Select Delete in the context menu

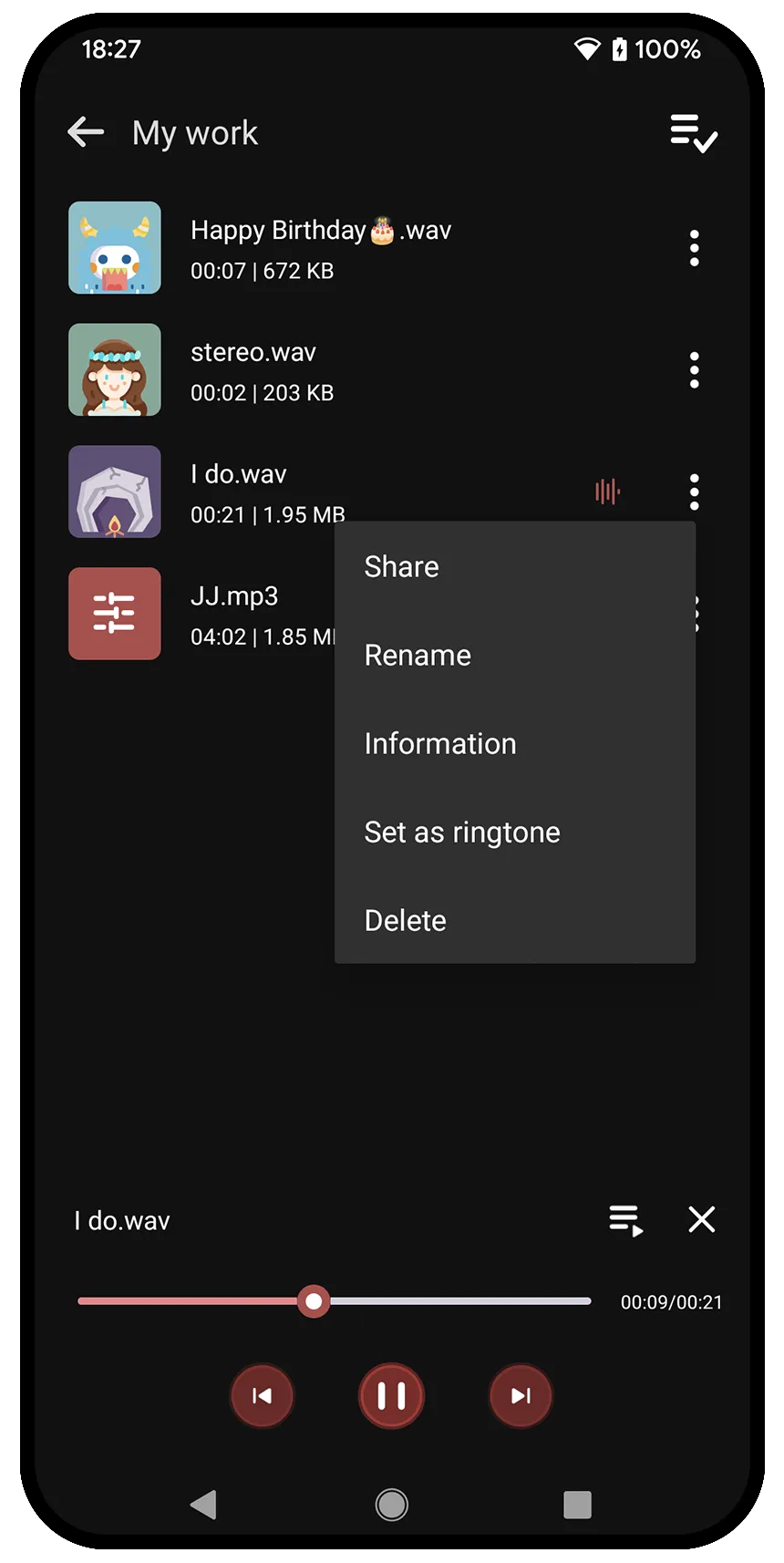[515, 921]
